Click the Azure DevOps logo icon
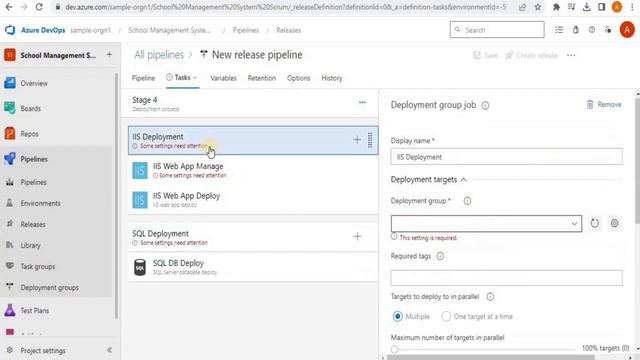This screenshot has width=640, height=360. click(10, 30)
